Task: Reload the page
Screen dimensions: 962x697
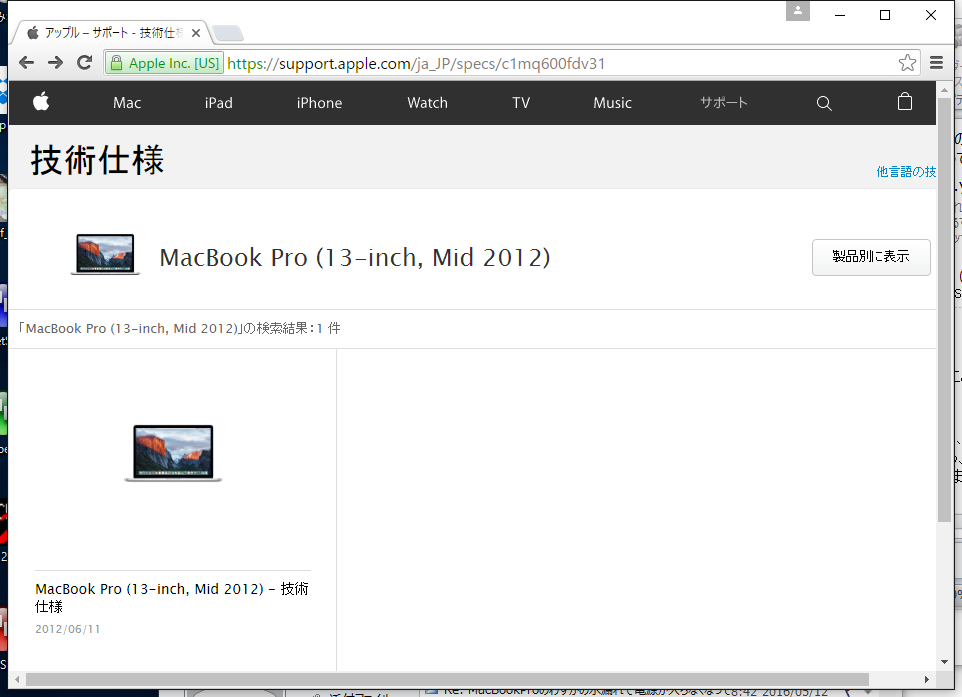Action: point(86,63)
